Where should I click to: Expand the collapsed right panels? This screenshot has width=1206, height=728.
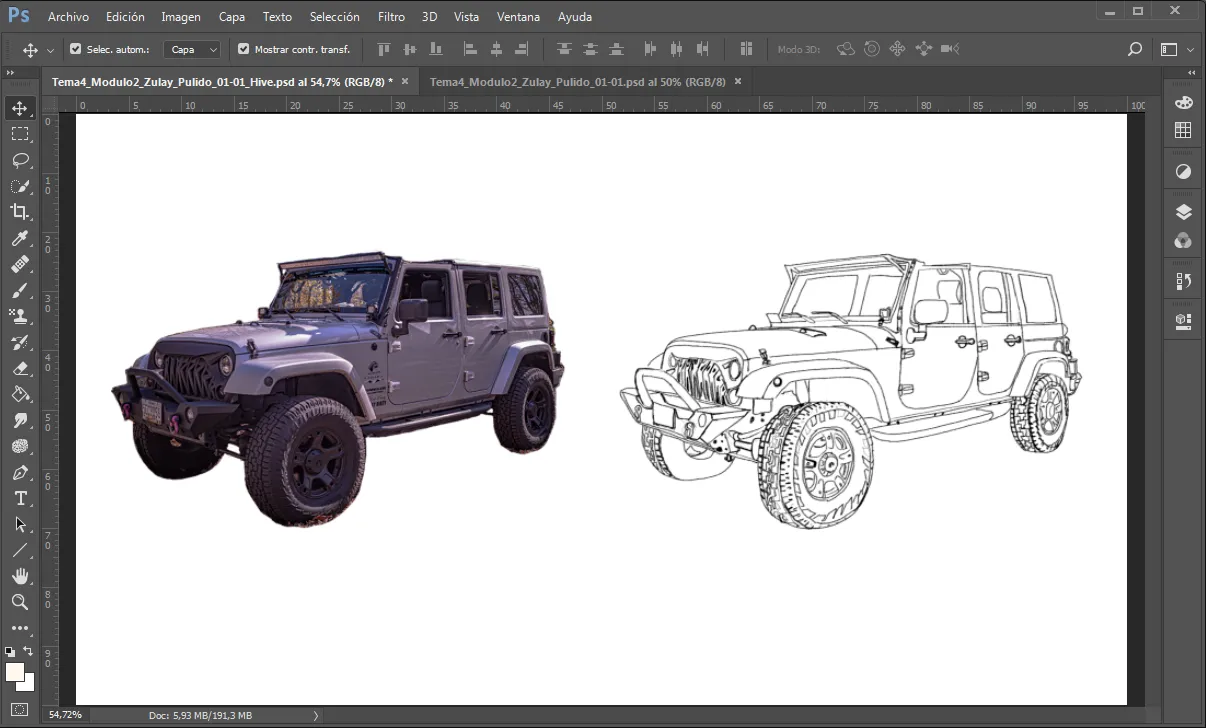(1191, 73)
